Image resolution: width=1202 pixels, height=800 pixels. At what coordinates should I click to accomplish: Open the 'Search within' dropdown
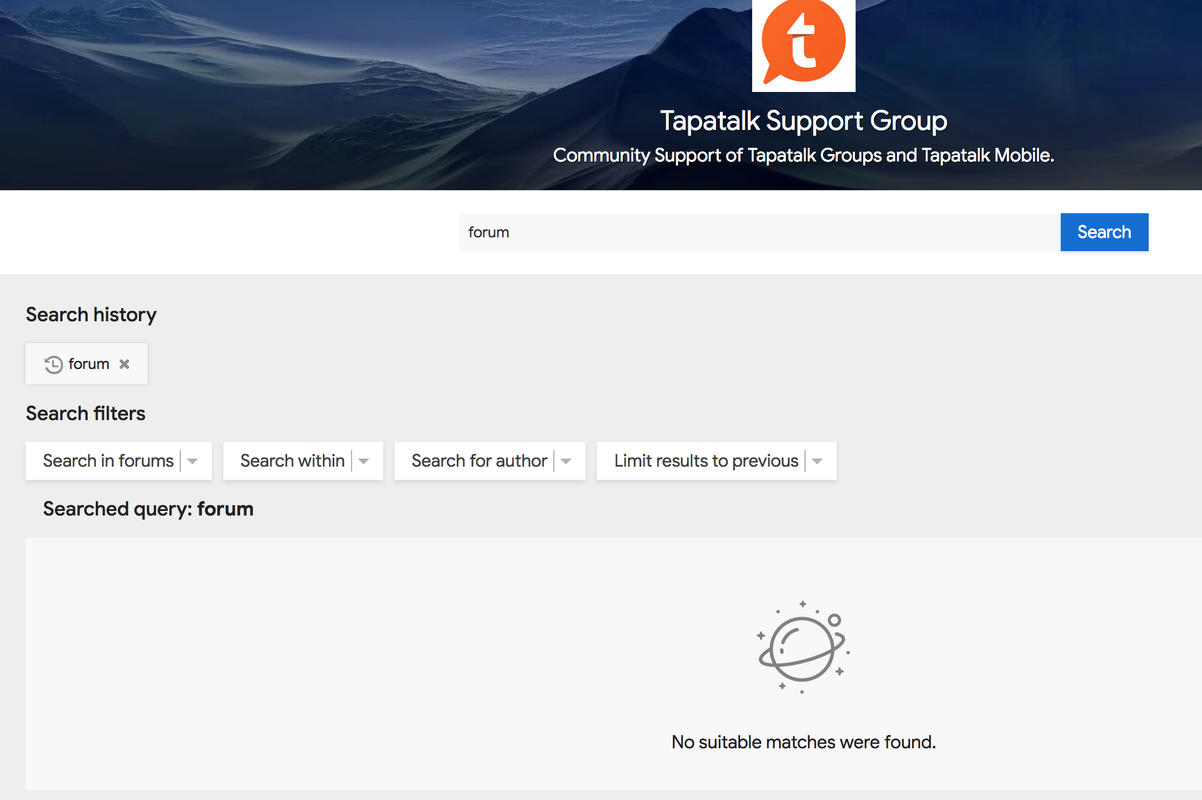click(x=303, y=461)
